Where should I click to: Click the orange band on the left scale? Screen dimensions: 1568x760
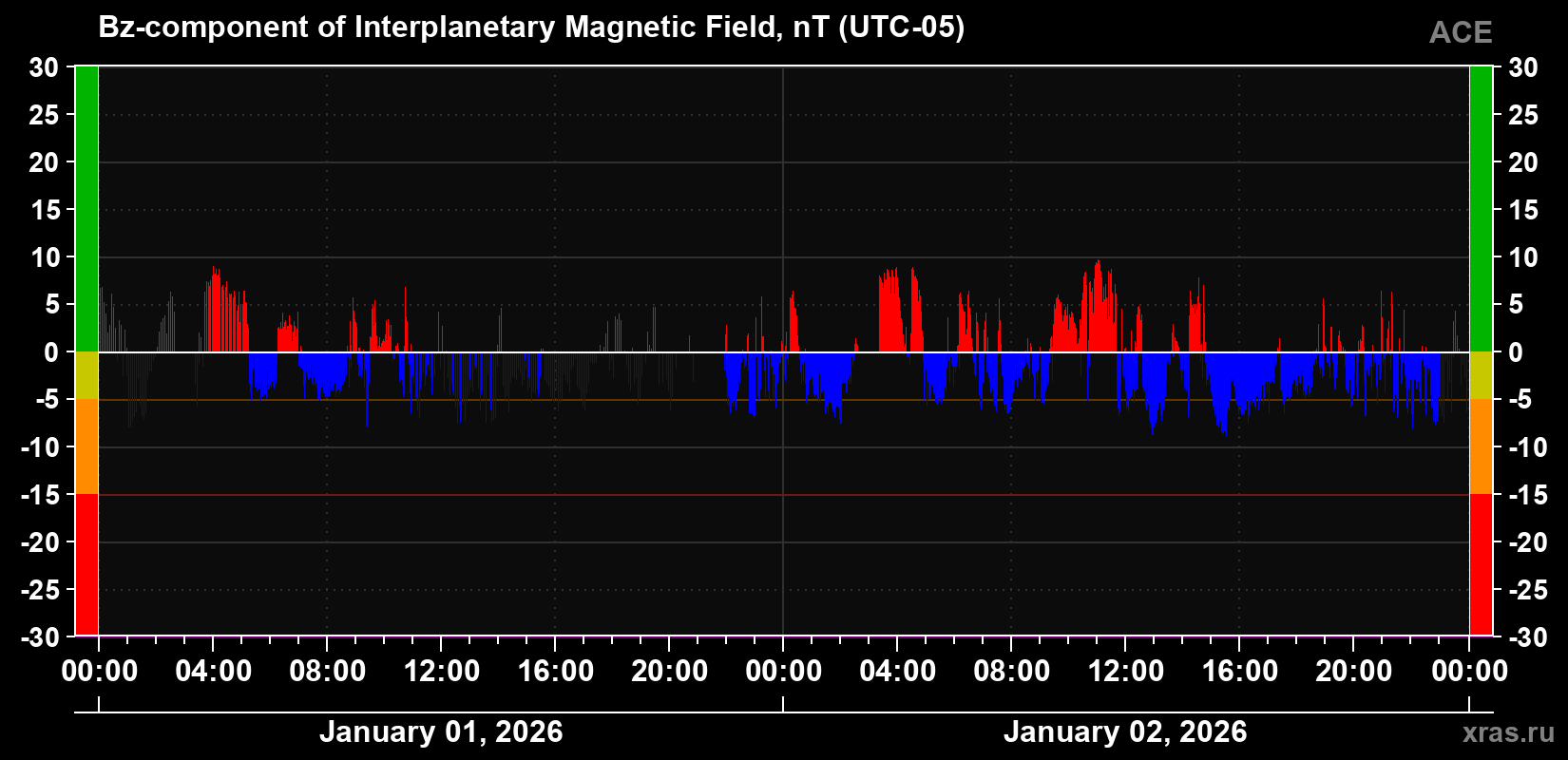86,446
